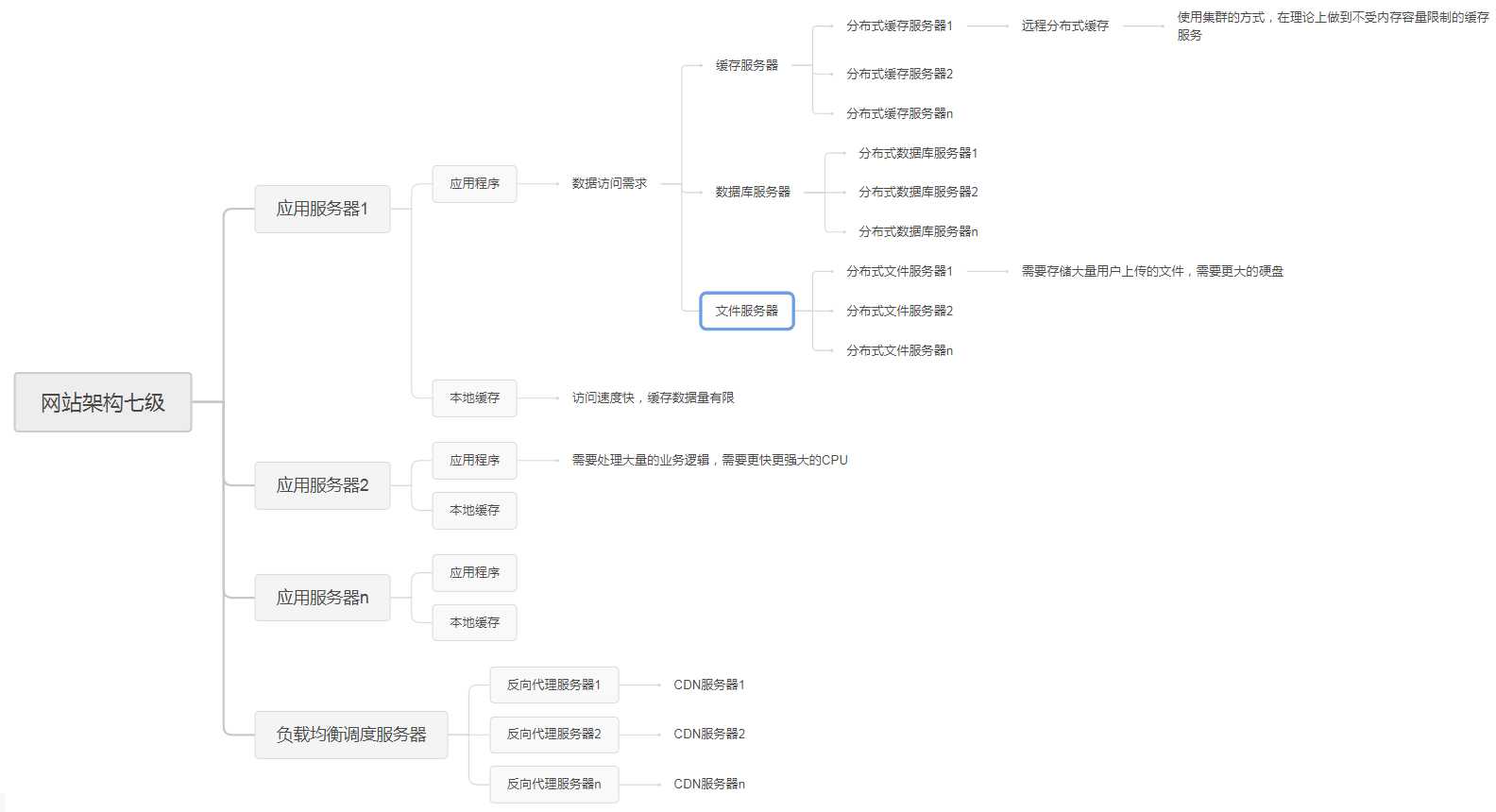Click the 反向代理服务器1 node
1496x812 pixels.
553,685
